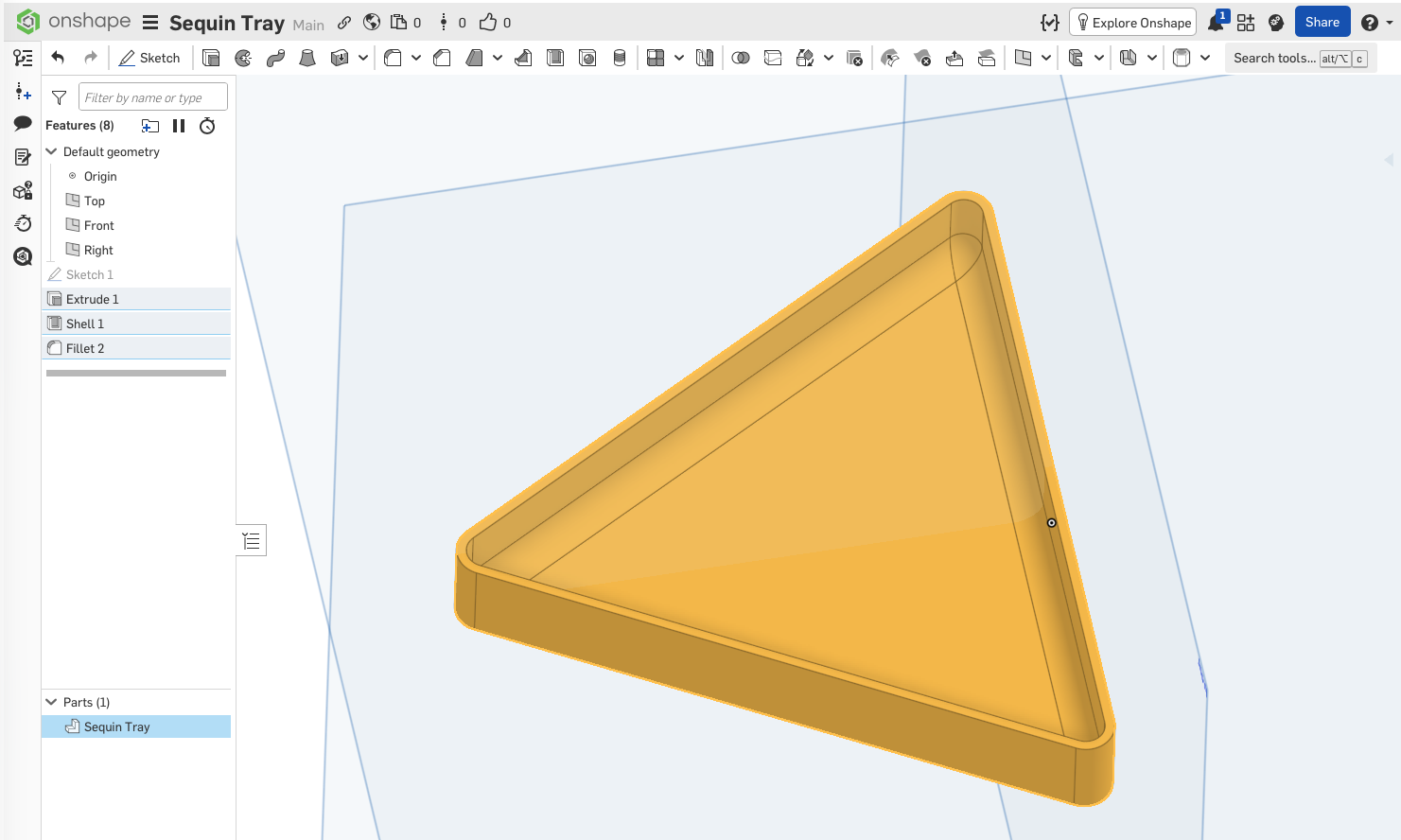Toggle the rollback bar pause icon

tap(179, 126)
